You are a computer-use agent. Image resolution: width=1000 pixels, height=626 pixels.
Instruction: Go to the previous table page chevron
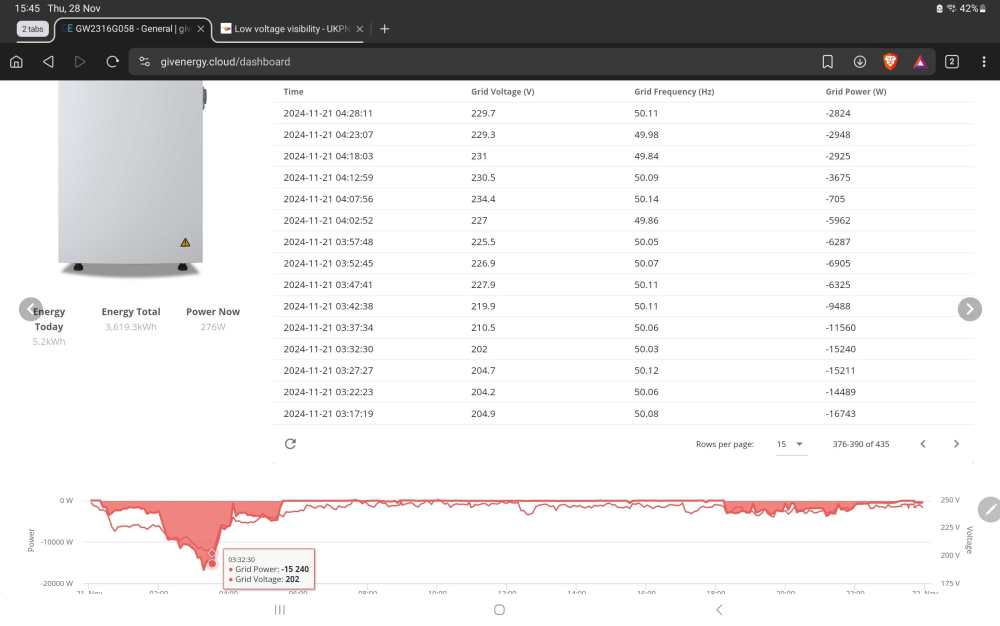(x=923, y=444)
